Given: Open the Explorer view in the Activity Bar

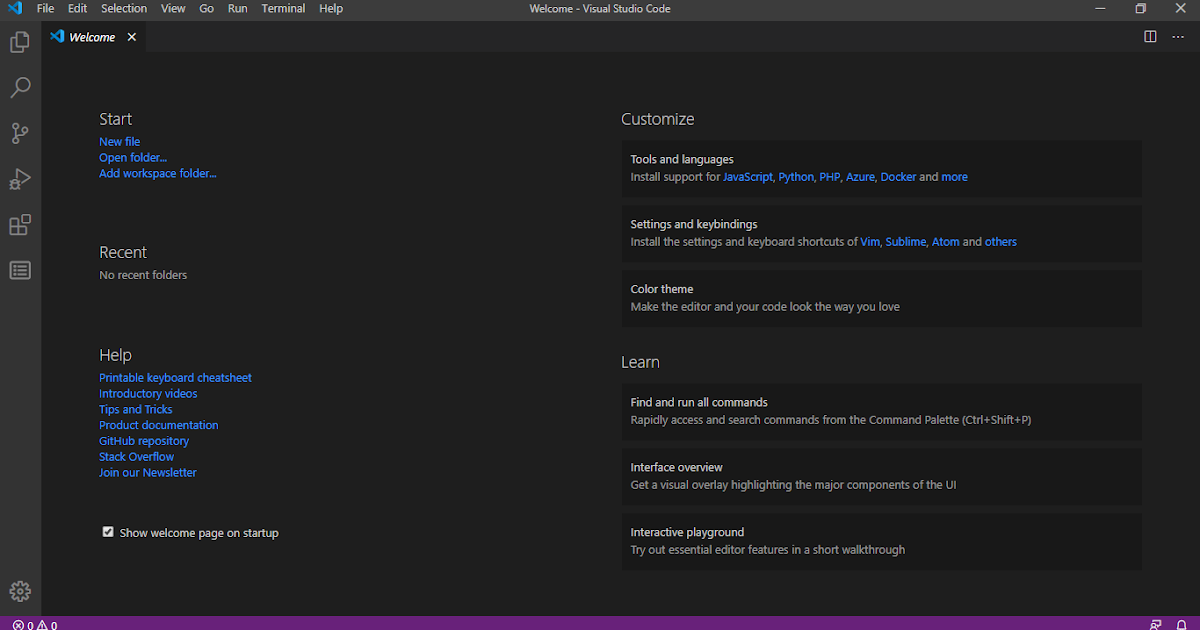Looking at the screenshot, I should pyautogui.click(x=20, y=42).
